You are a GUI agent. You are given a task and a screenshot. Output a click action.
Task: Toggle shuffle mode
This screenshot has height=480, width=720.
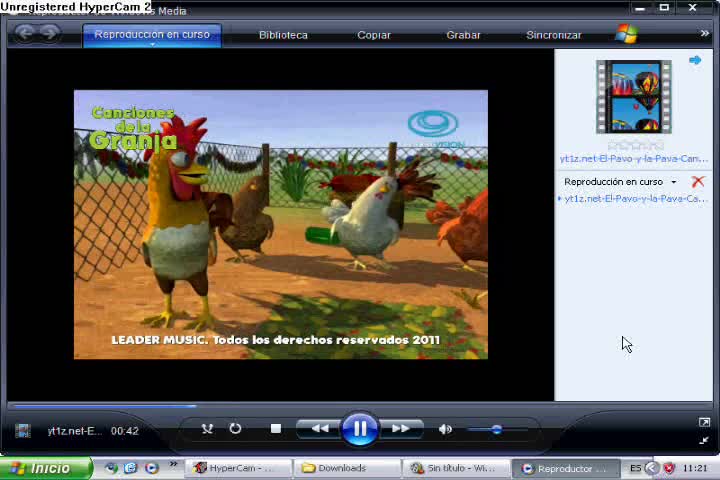tap(207, 429)
